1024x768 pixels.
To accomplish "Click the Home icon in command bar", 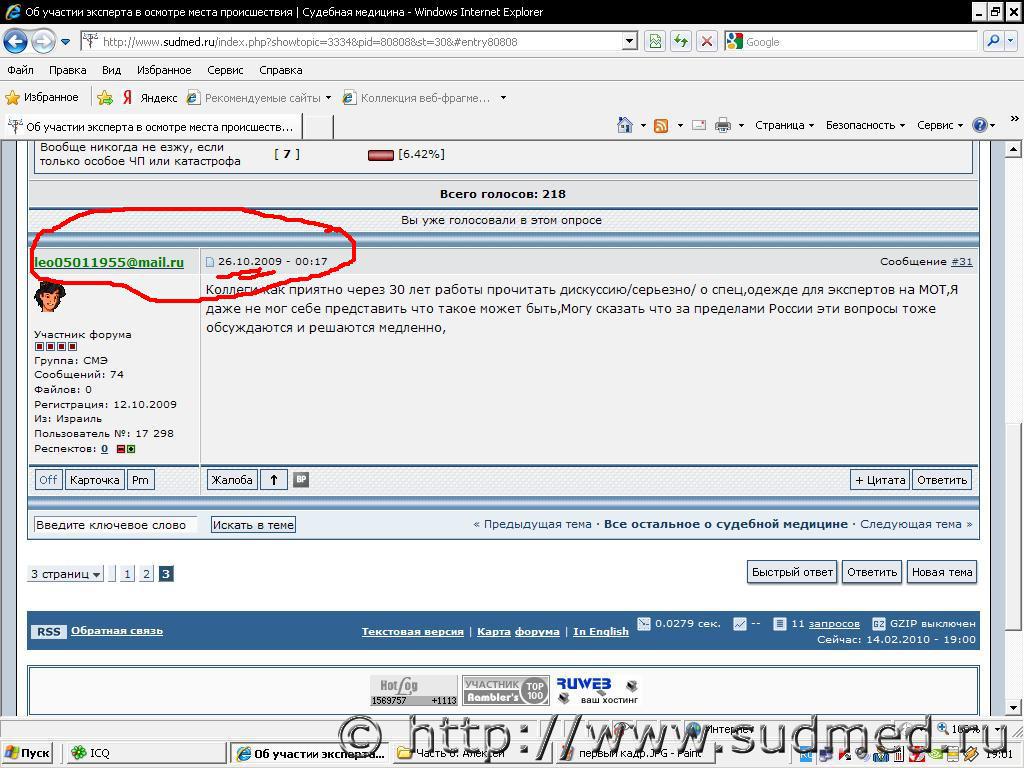I will [625, 125].
